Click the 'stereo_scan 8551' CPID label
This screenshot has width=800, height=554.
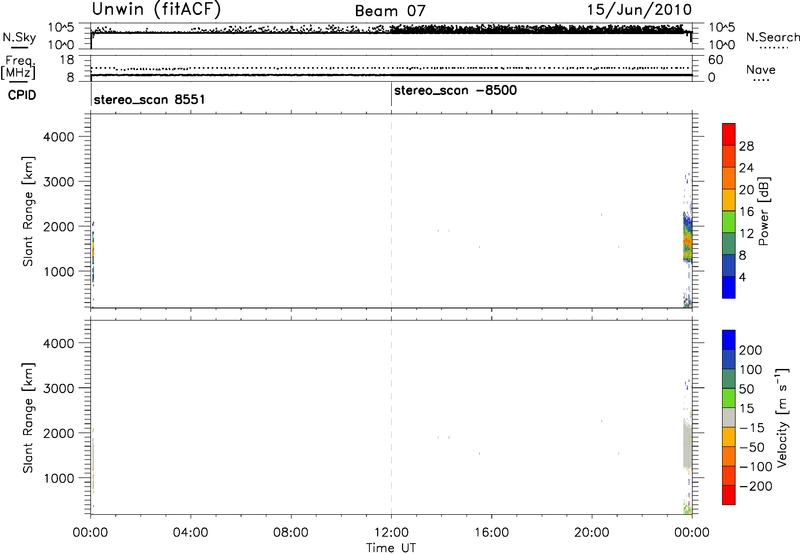coord(149,99)
